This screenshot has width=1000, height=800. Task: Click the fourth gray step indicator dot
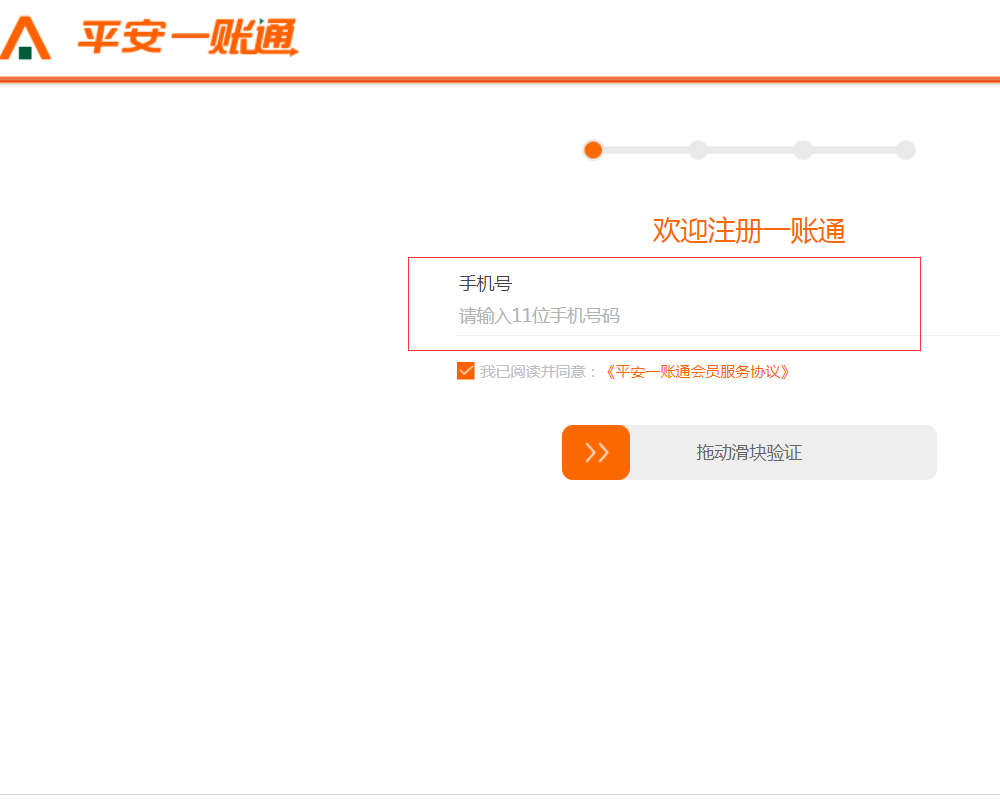[x=905, y=150]
